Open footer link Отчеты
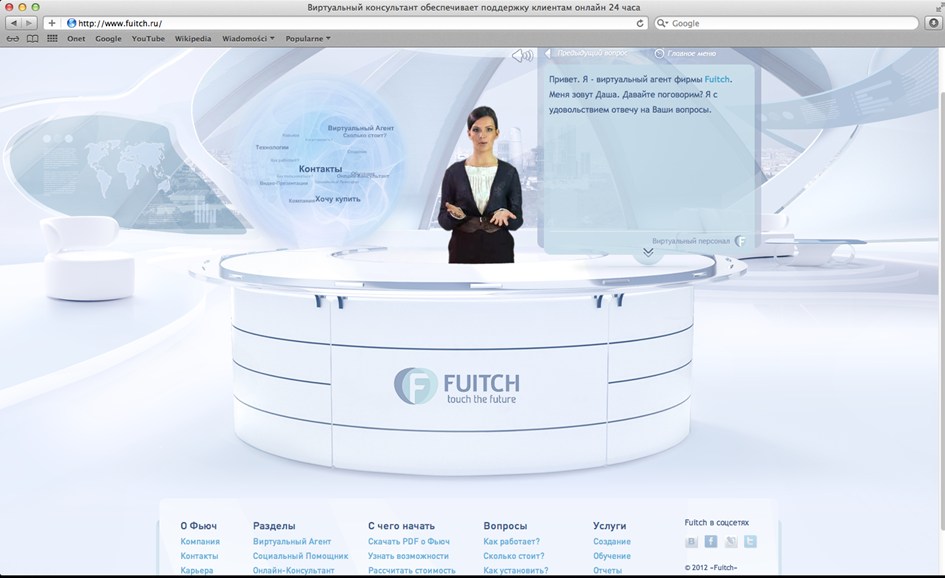The width and height of the screenshot is (945, 578). pyautogui.click(x=608, y=570)
